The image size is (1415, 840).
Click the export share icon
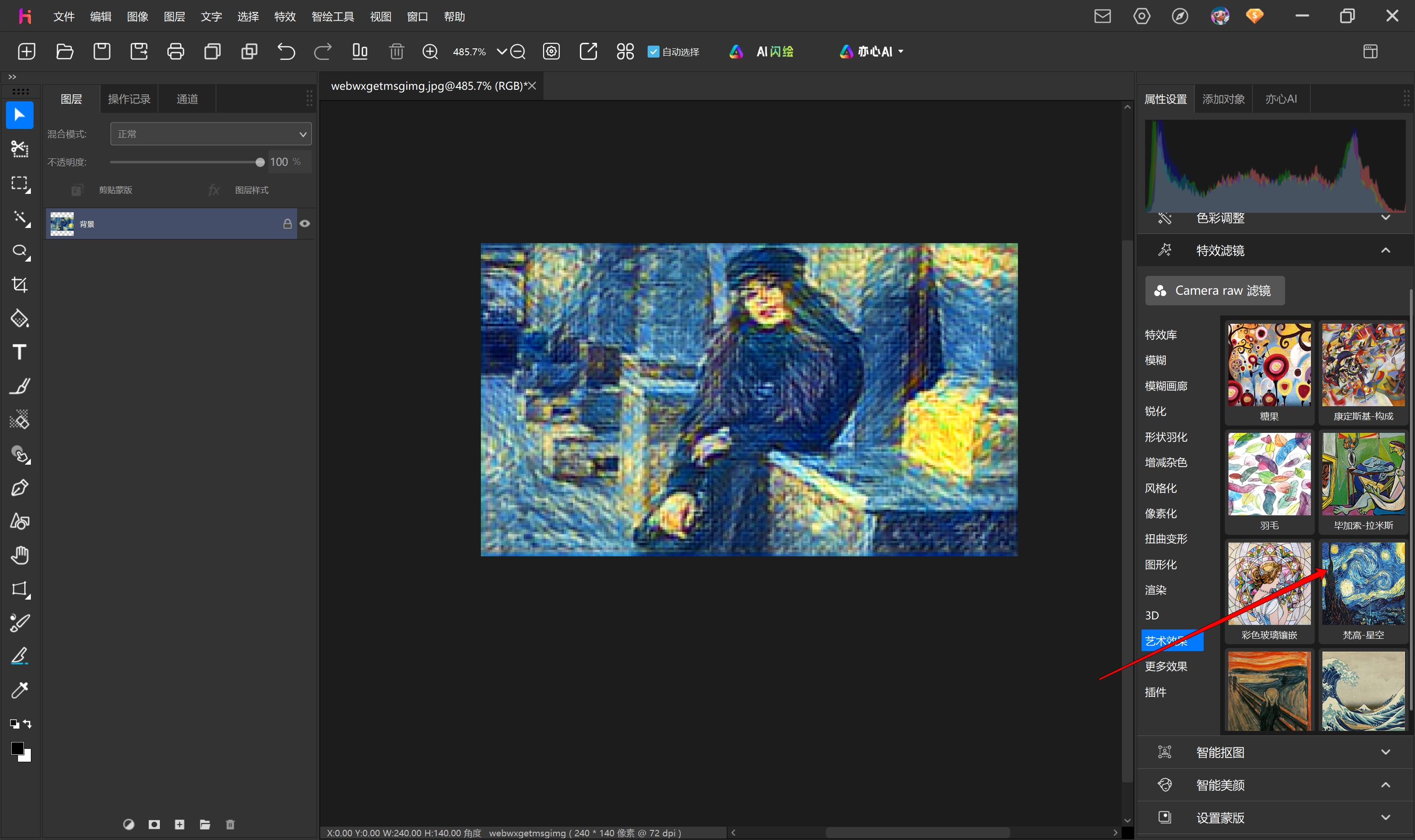pyautogui.click(x=588, y=52)
